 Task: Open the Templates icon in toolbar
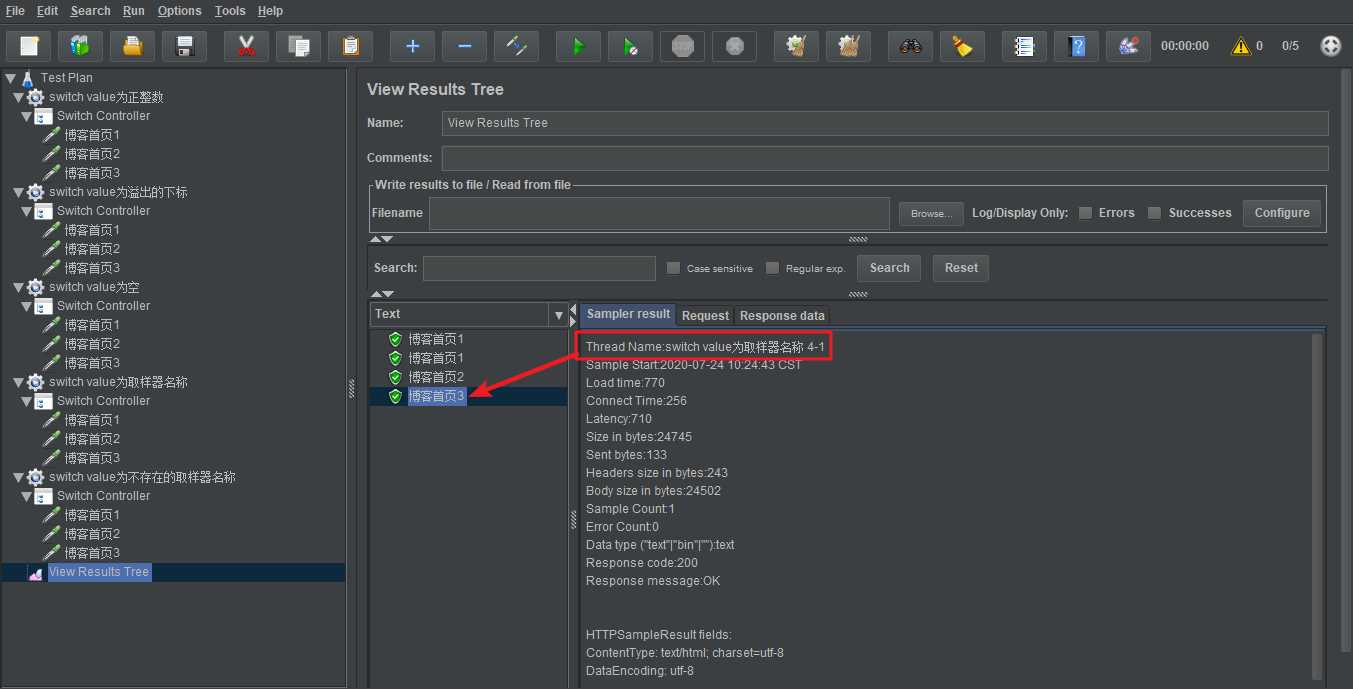click(x=80, y=46)
